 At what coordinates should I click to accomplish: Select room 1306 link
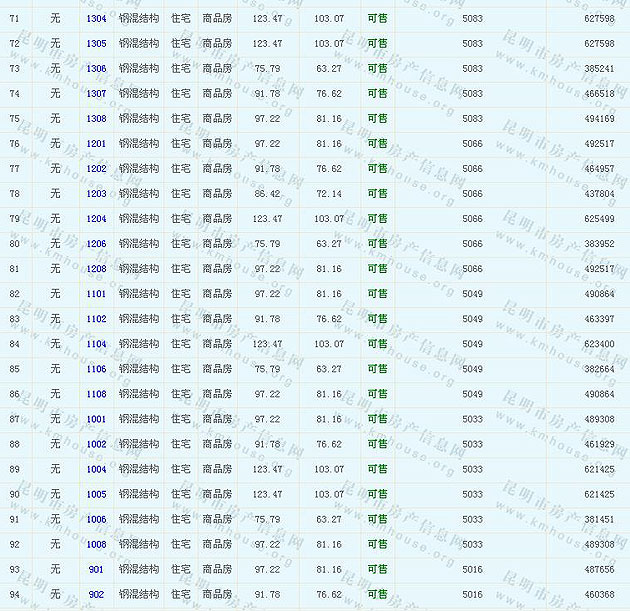[x=96, y=69]
